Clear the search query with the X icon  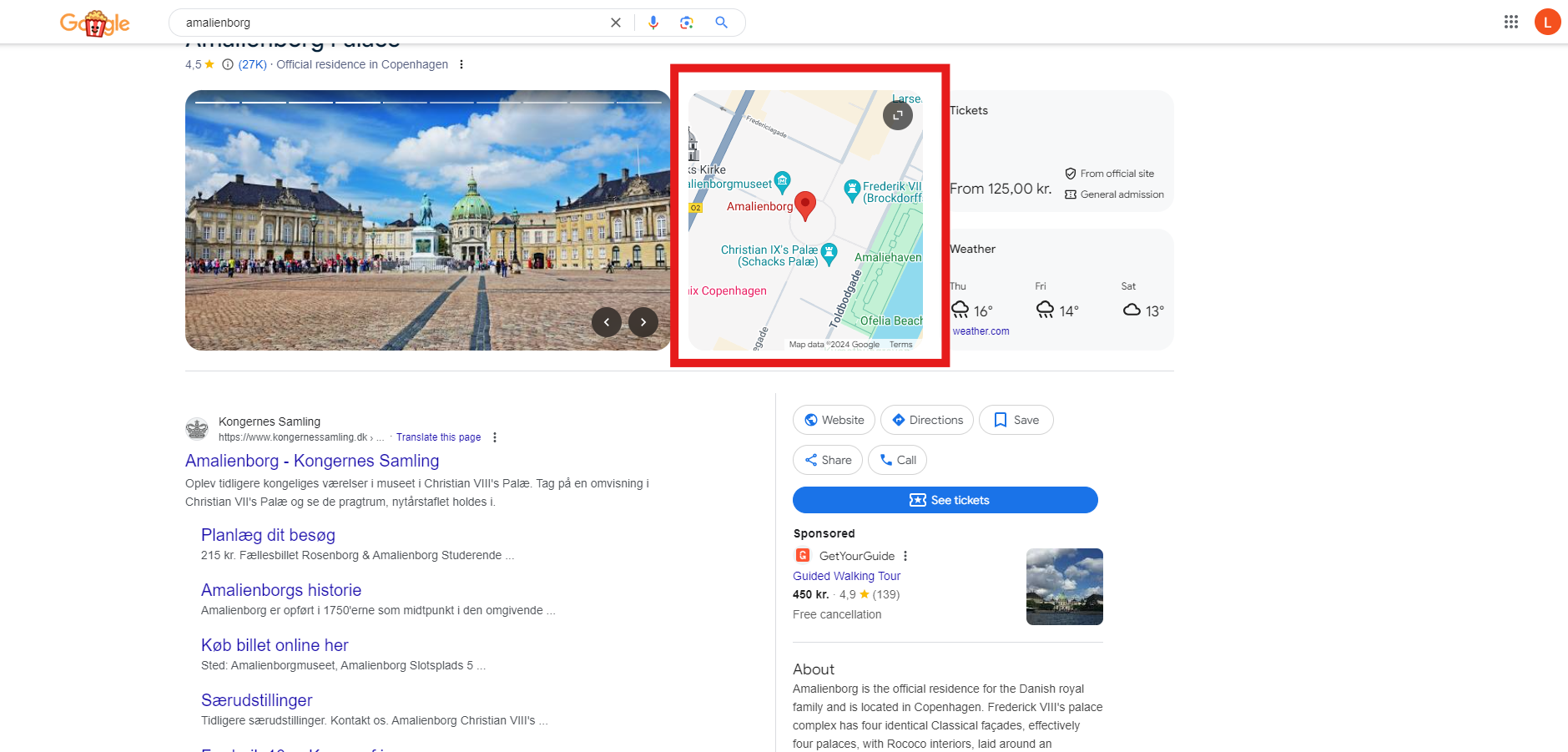(615, 23)
